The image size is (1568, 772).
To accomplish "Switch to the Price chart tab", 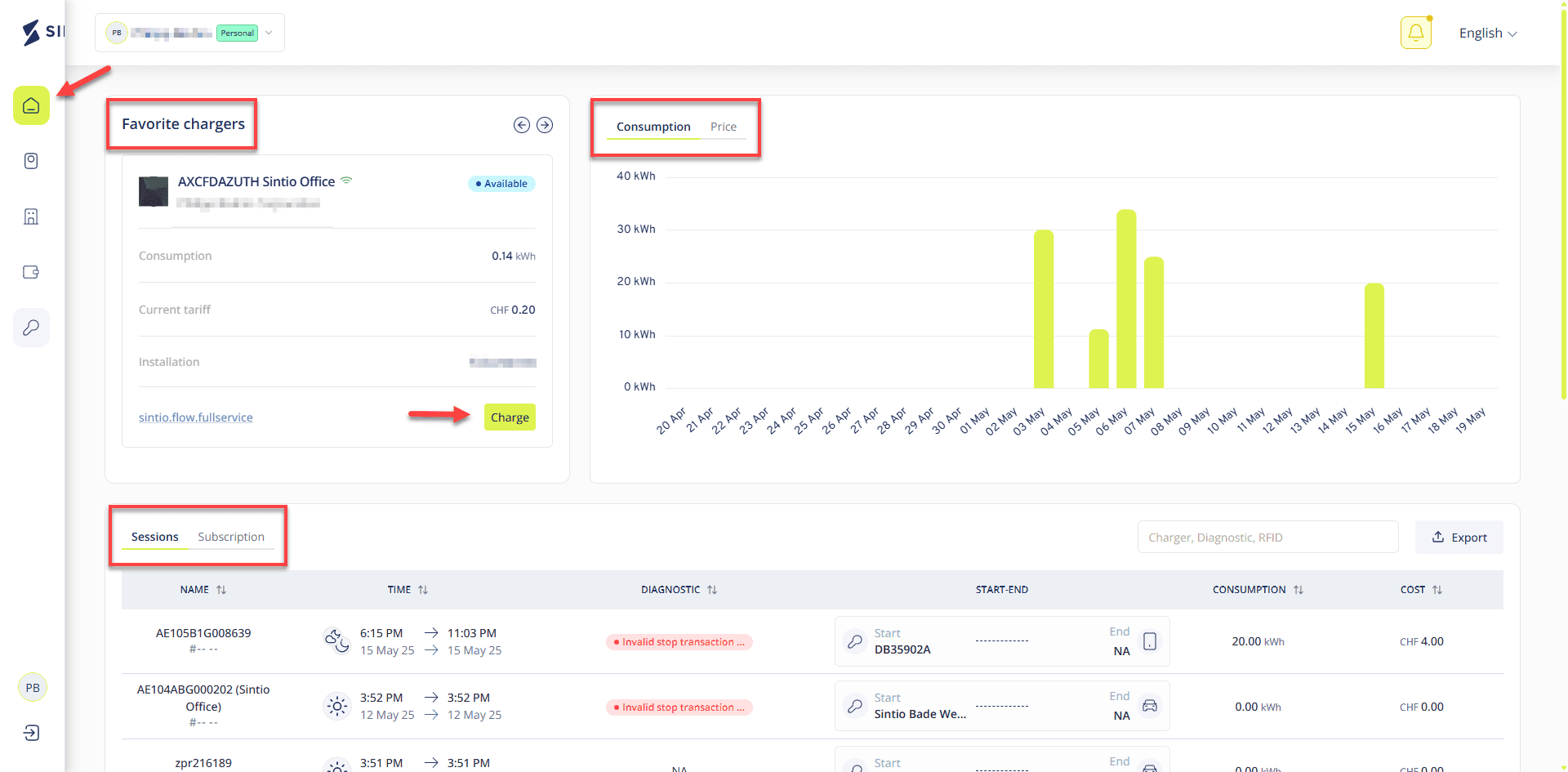I will (724, 127).
